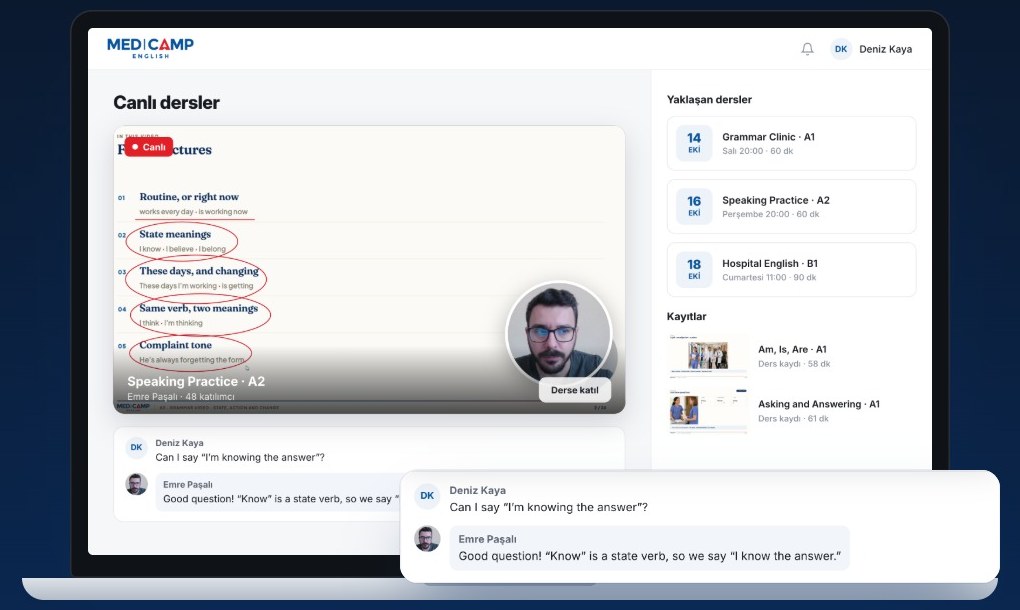This screenshot has width=1020, height=610.
Task: Click "Salı 20:00 · 60 dk" schedule text
Action: coord(757,151)
